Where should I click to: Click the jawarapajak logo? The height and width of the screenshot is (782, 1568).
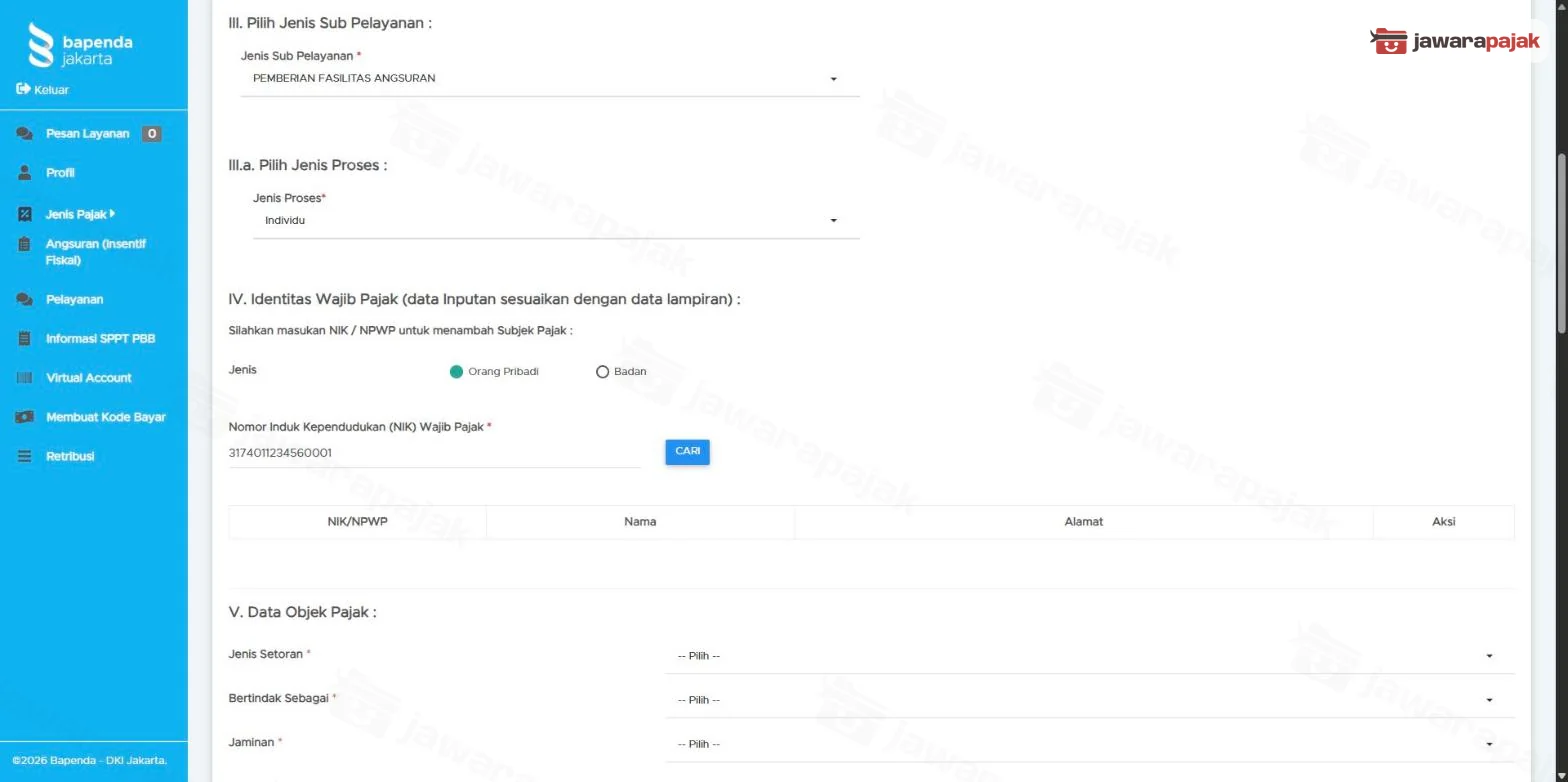[x=1455, y=41]
